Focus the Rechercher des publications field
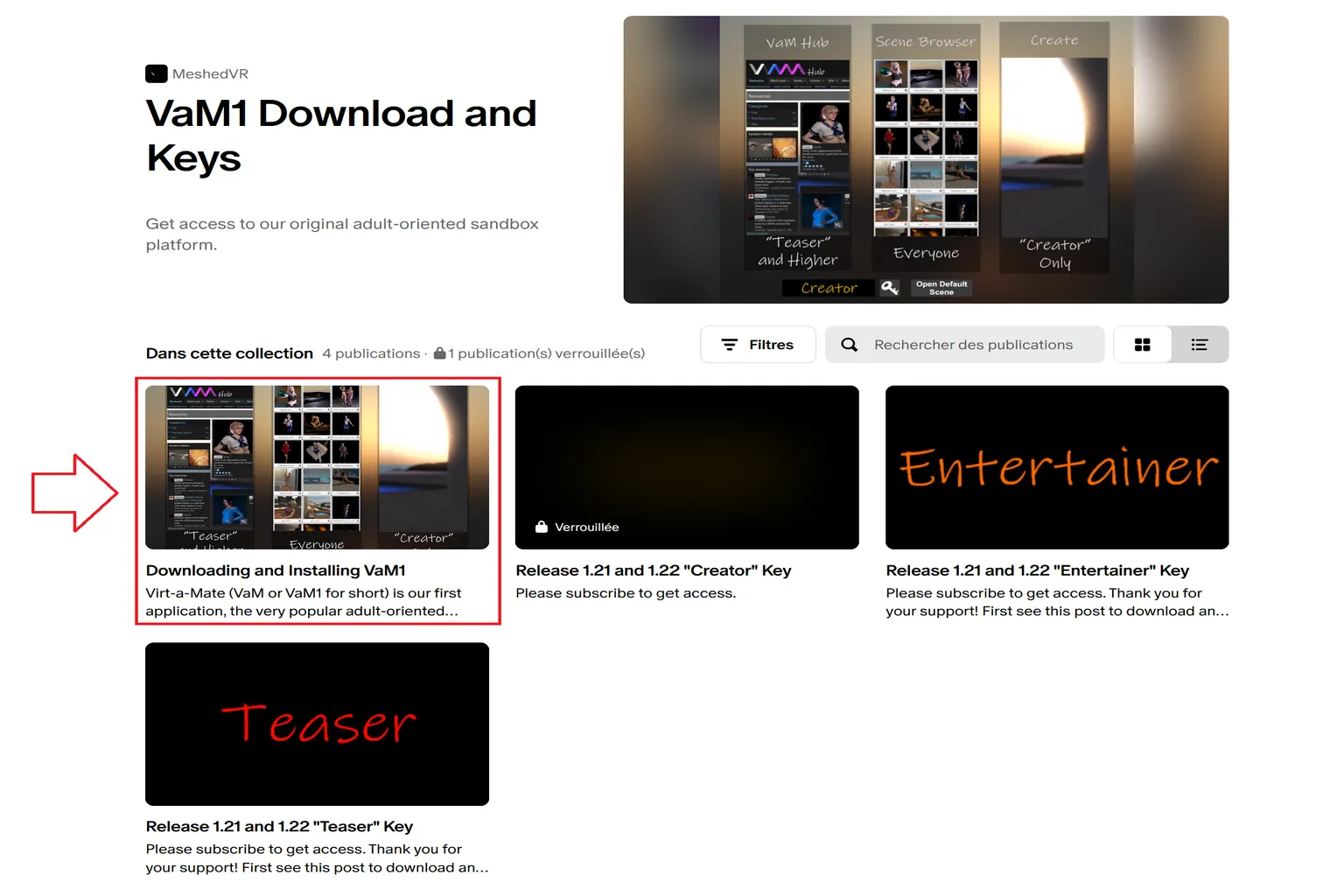The width and height of the screenshot is (1344, 896). click(x=964, y=345)
